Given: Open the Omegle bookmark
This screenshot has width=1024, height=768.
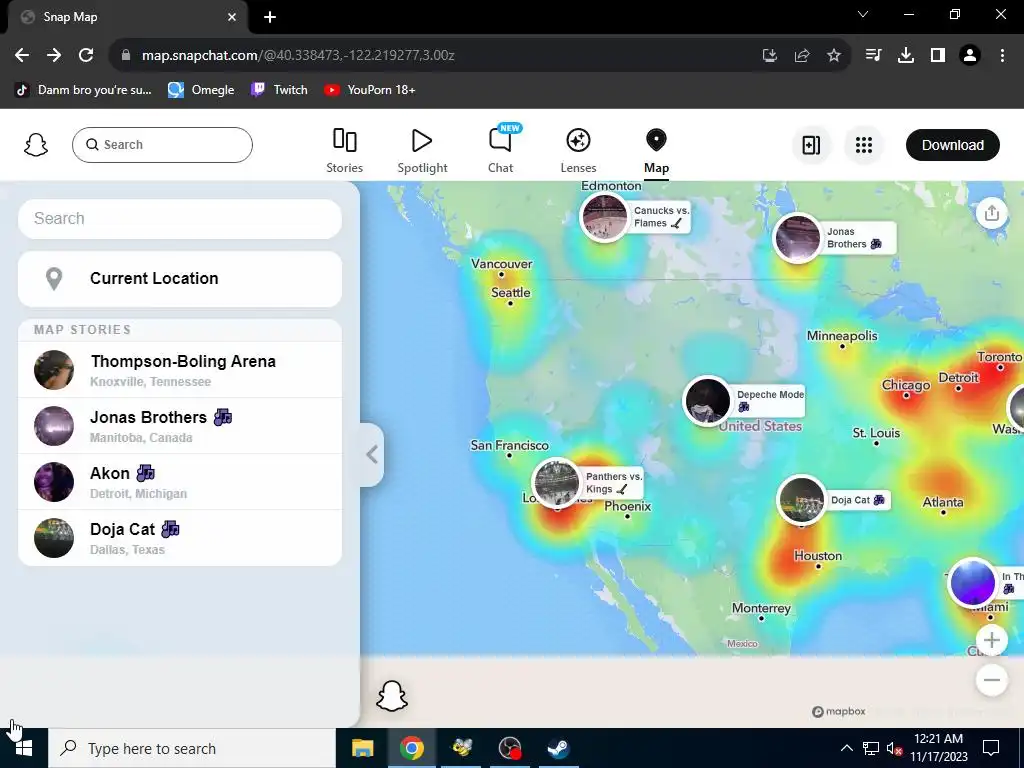Looking at the screenshot, I should (x=201, y=89).
